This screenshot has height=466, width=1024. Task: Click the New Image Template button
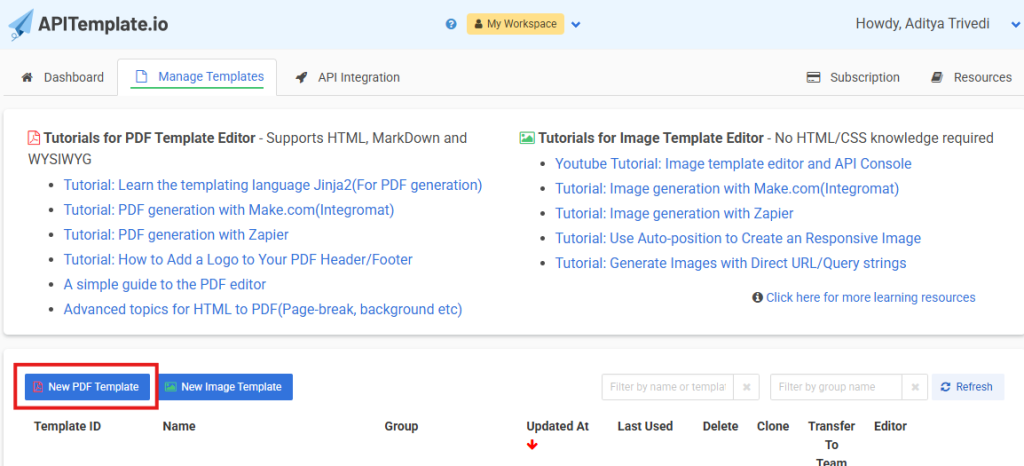pos(225,387)
